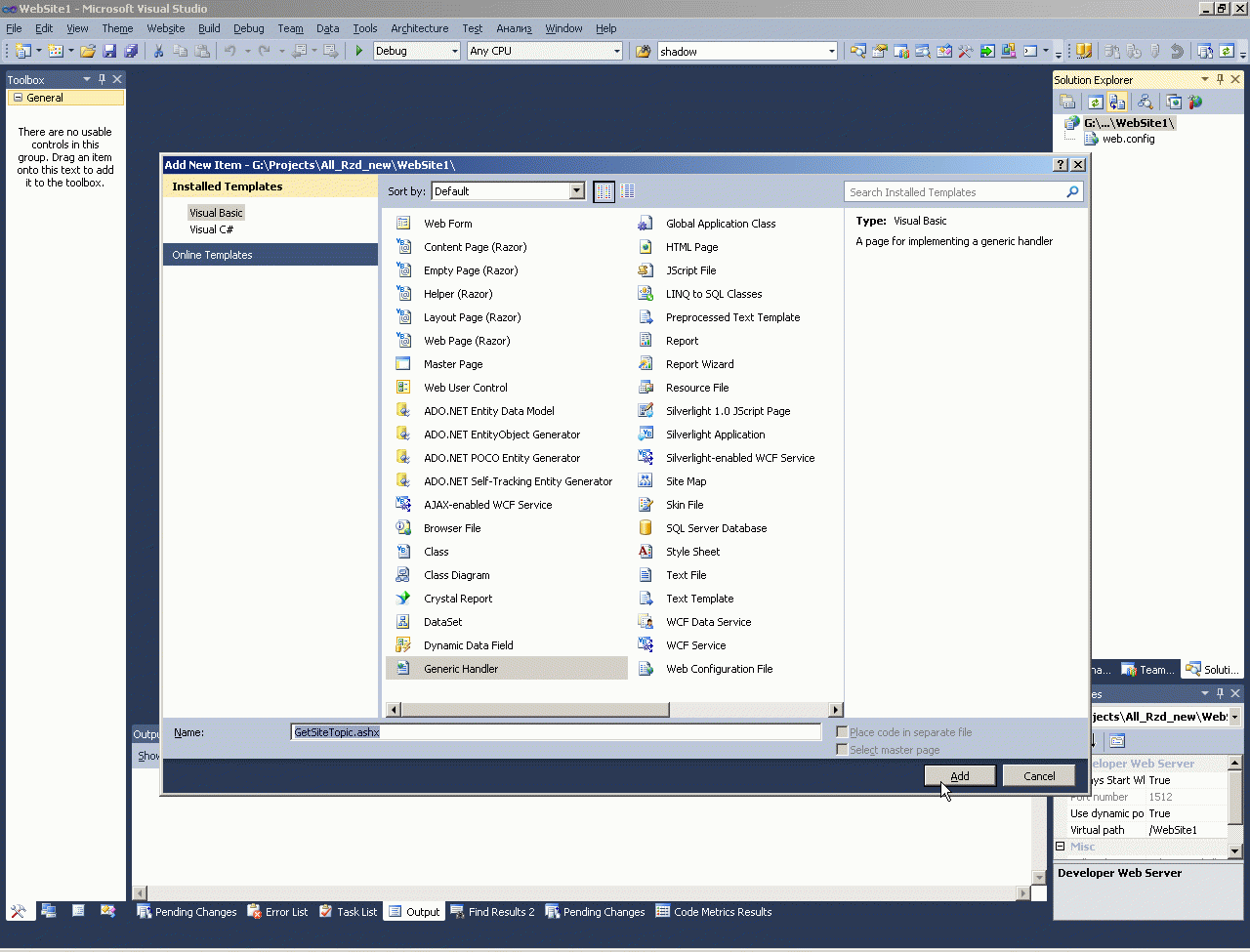Open the Properties object selector dropdown
1250x952 pixels.
click(1235, 717)
